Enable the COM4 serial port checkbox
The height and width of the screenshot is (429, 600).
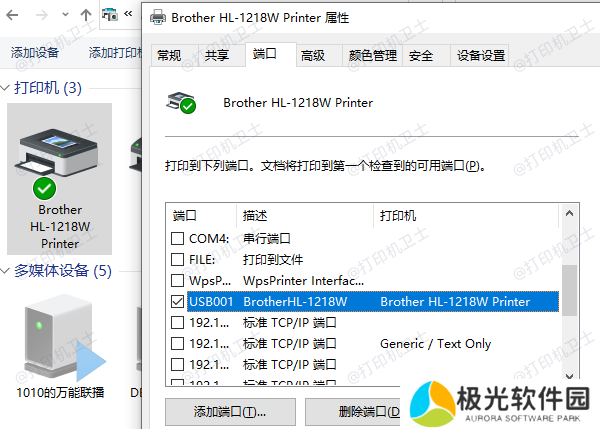(x=177, y=238)
